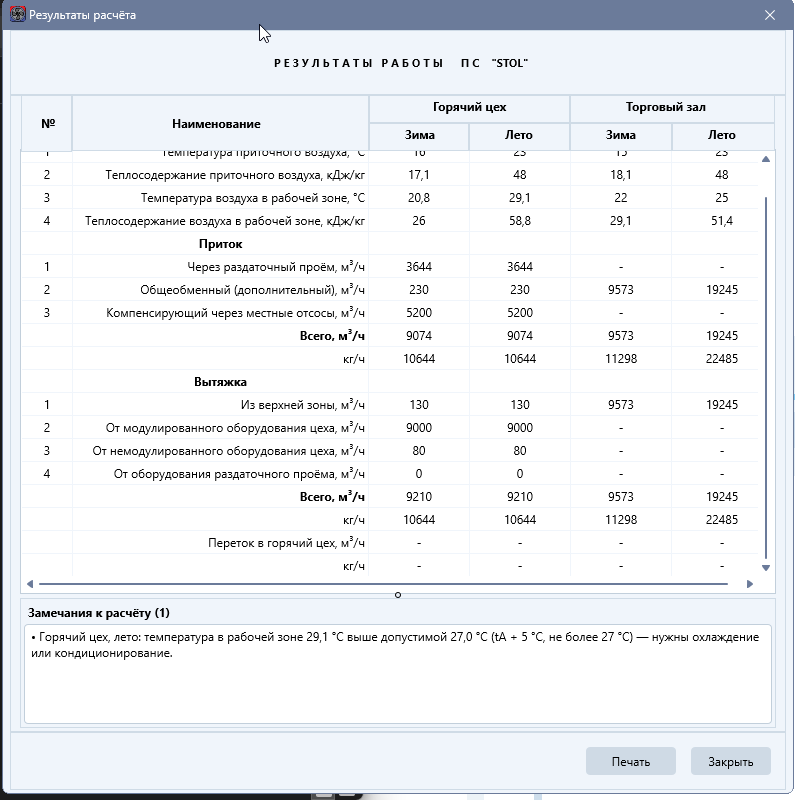Screen dimensions: 795x800
Task: Click the remark text about Горячий цех, лето
Action: (395, 645)
